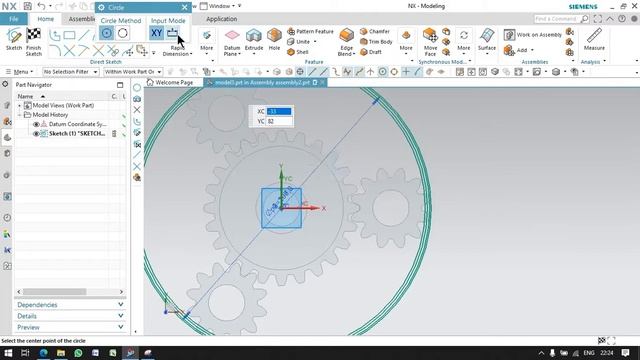640x360 pixels.
Task: Open the Datum Plane tool
Action: [232, 42]
